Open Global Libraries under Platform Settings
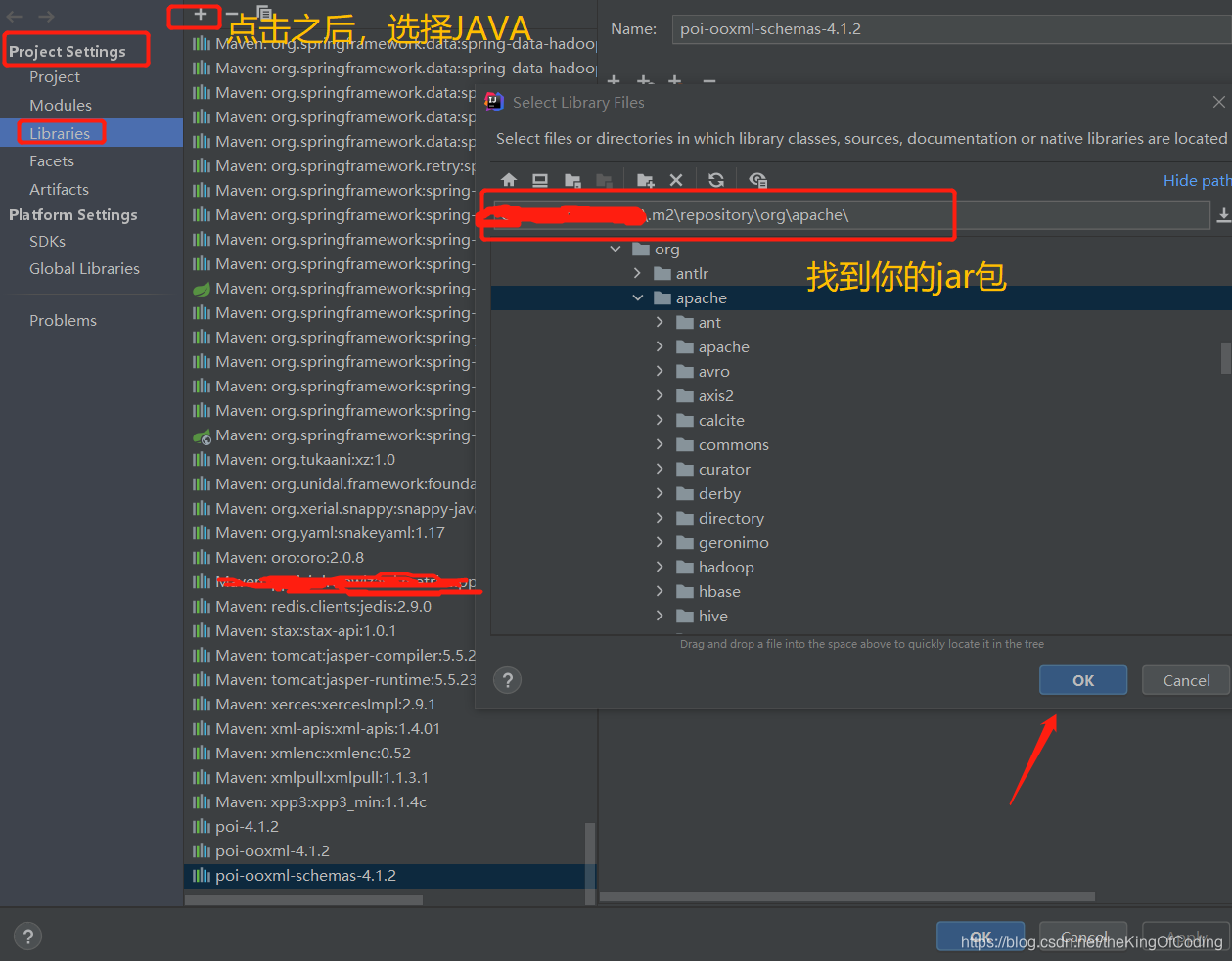Screen dimensions: 1232x961 [84, 268]
